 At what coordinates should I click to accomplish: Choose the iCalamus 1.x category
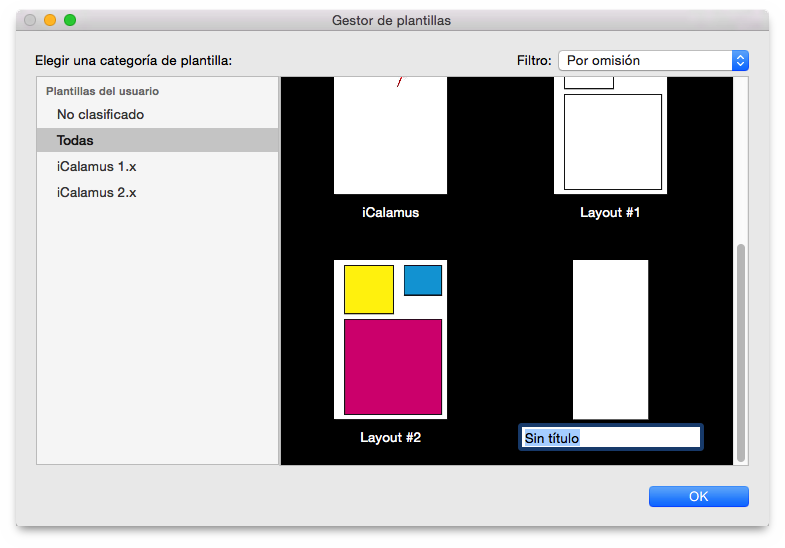(x=96, y=167)
